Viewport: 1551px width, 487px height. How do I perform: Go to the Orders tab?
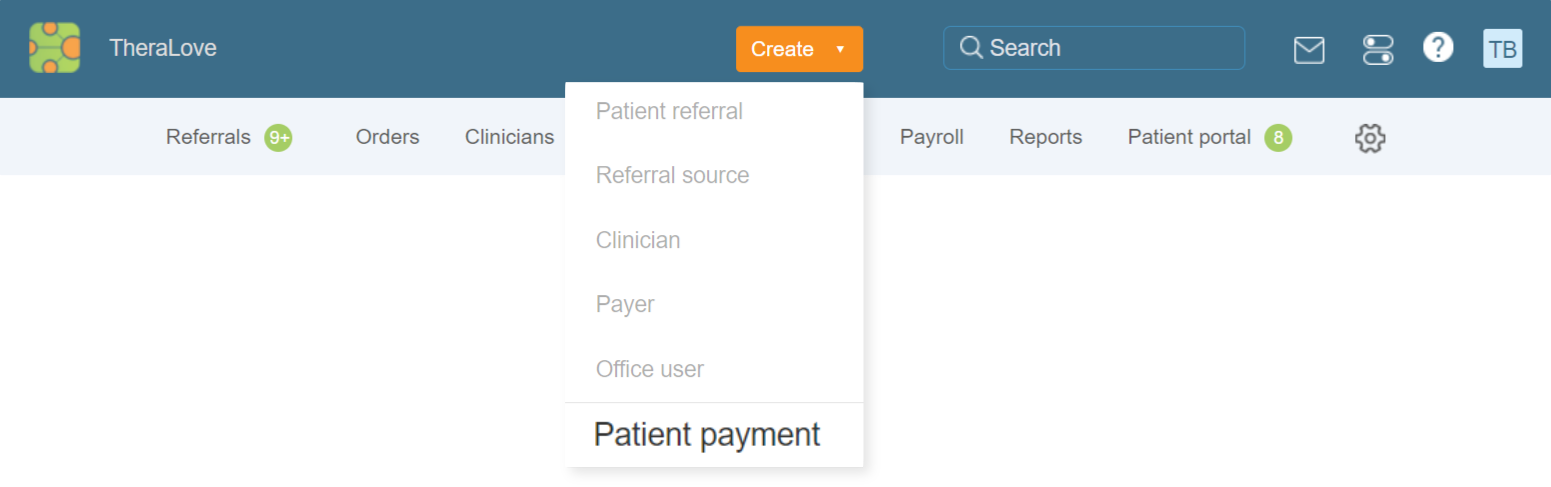[387, 137]
